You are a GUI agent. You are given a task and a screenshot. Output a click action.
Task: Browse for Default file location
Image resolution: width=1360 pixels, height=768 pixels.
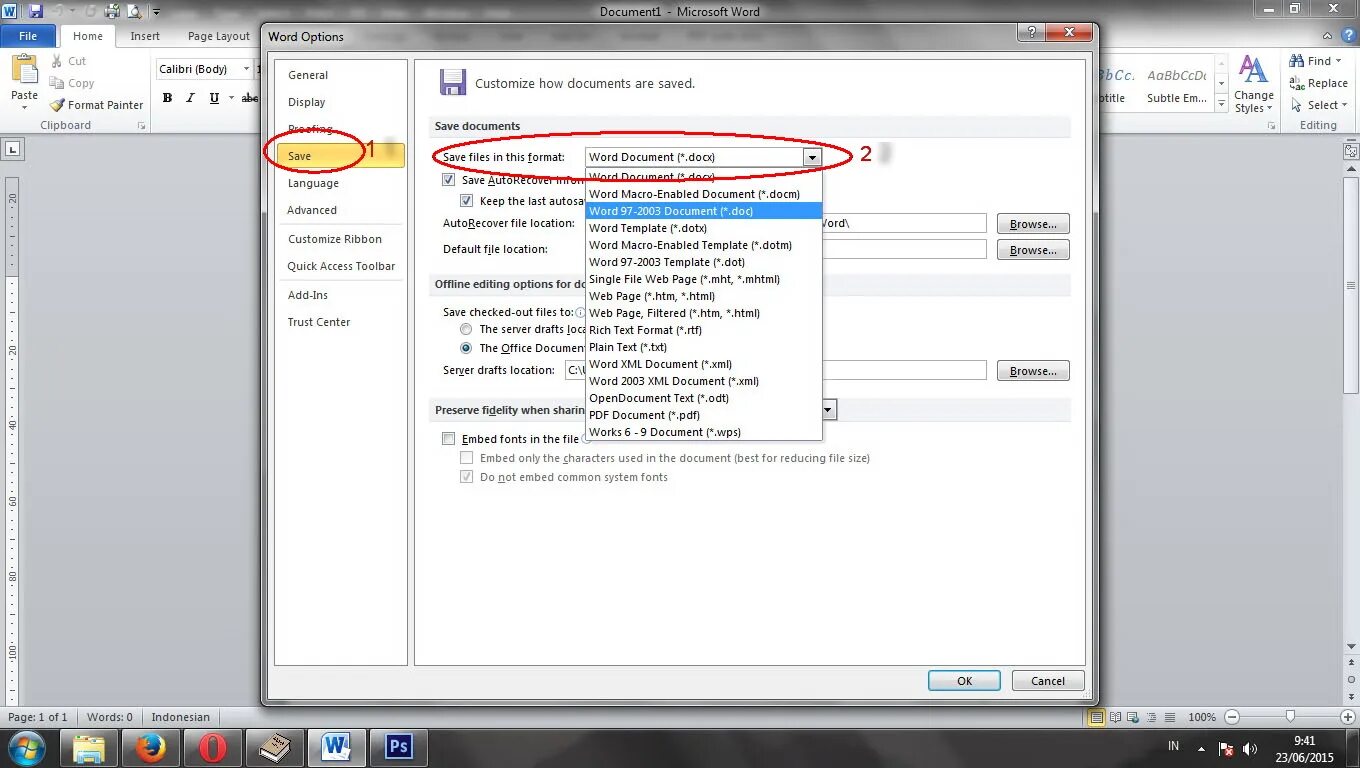(1033, 250)
